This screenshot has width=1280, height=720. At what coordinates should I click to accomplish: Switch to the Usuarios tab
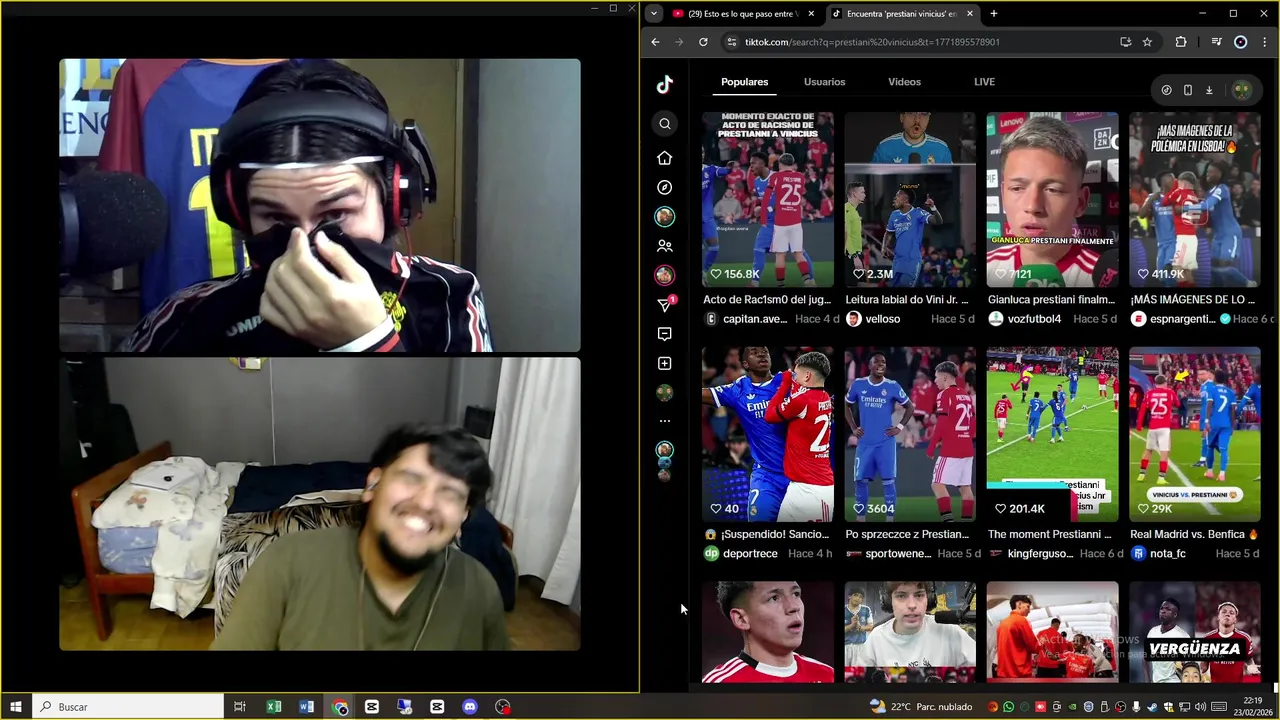click(x=824, y=82)
